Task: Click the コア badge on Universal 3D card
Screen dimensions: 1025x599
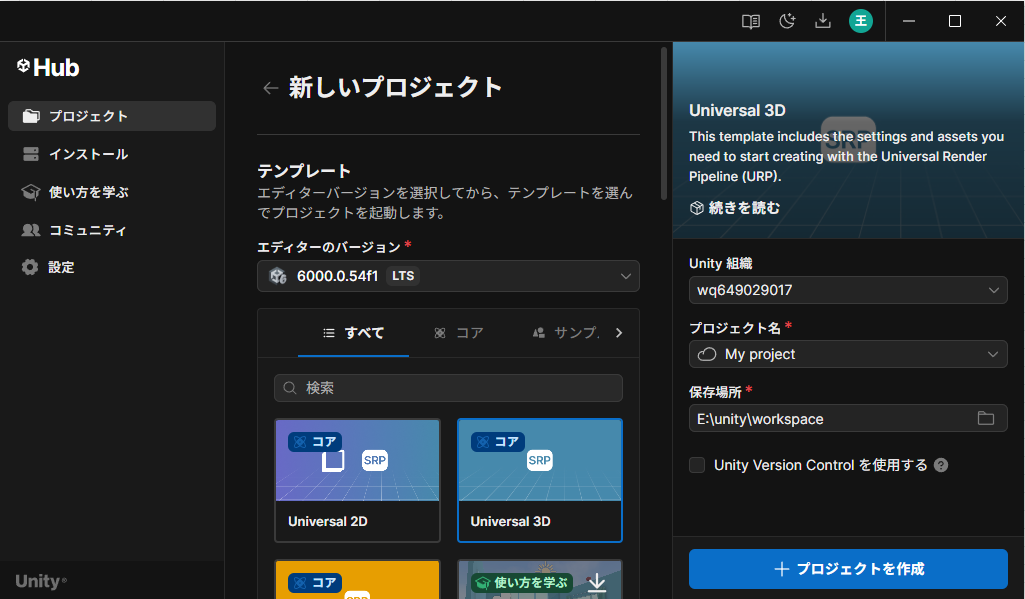Action: [497, 442]
